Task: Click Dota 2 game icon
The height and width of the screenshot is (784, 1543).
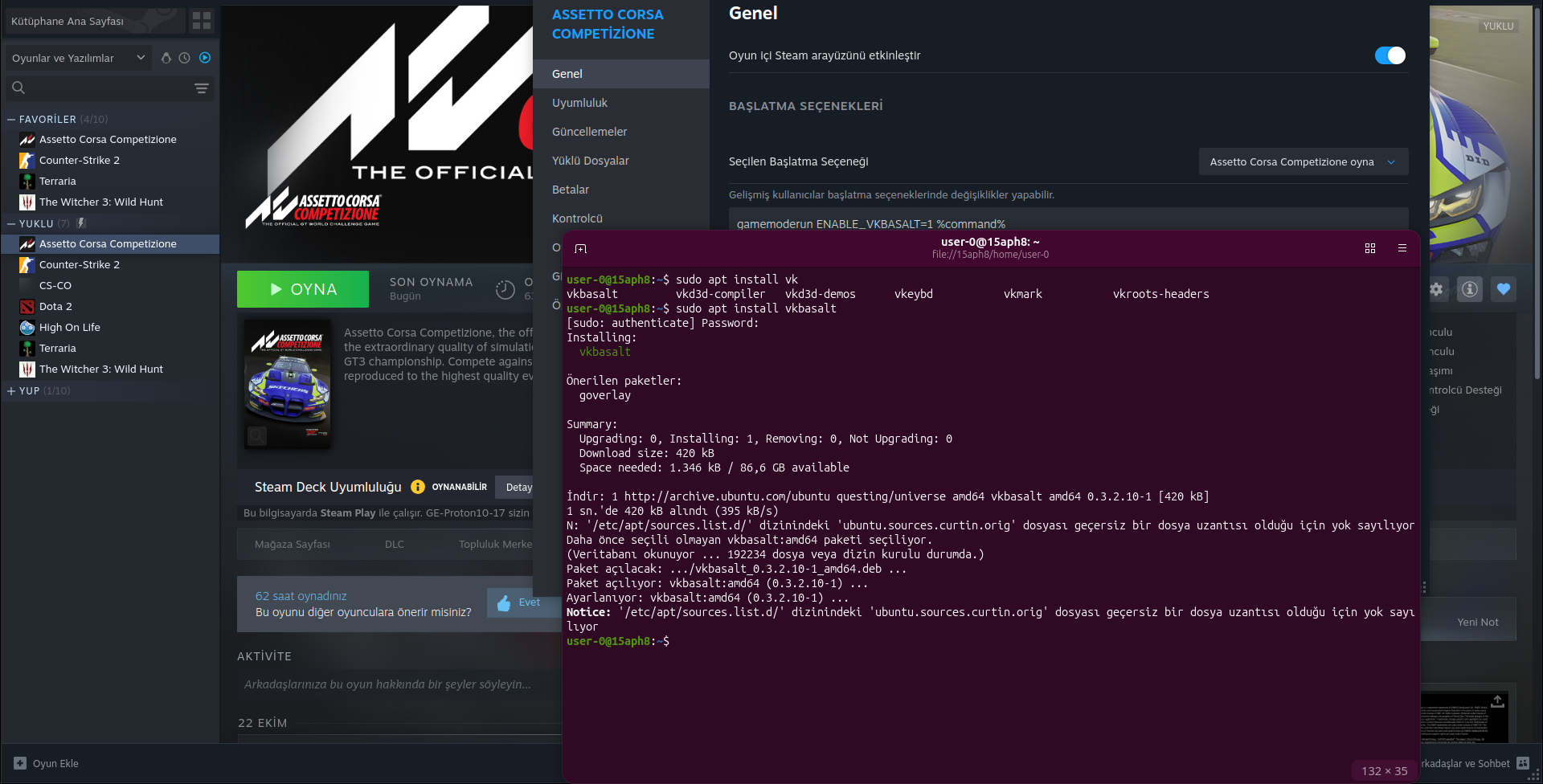Action: [27, 307]
